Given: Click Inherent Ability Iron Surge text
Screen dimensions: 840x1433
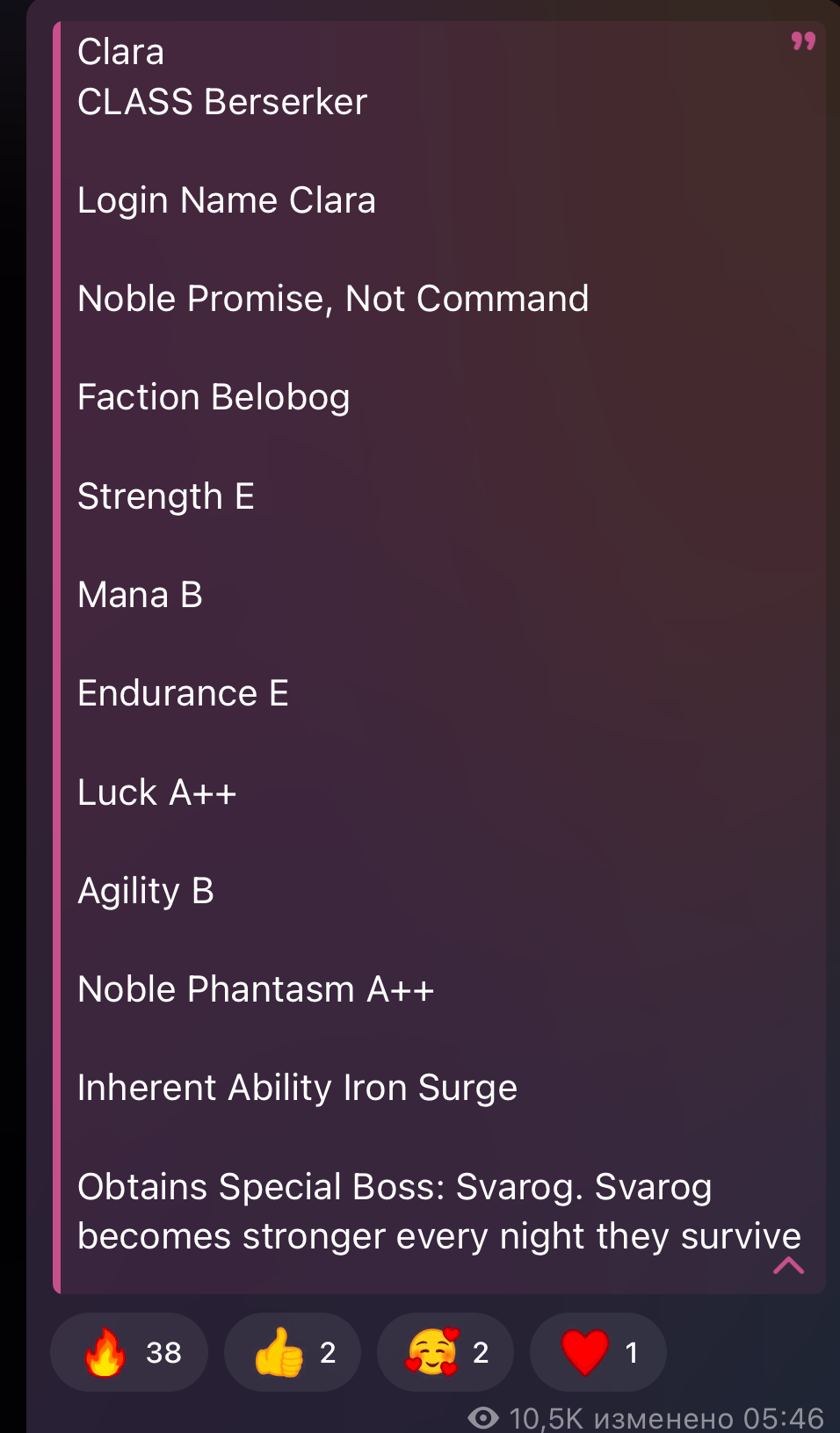Looking at the screenshot, I should pos(297,1089).
